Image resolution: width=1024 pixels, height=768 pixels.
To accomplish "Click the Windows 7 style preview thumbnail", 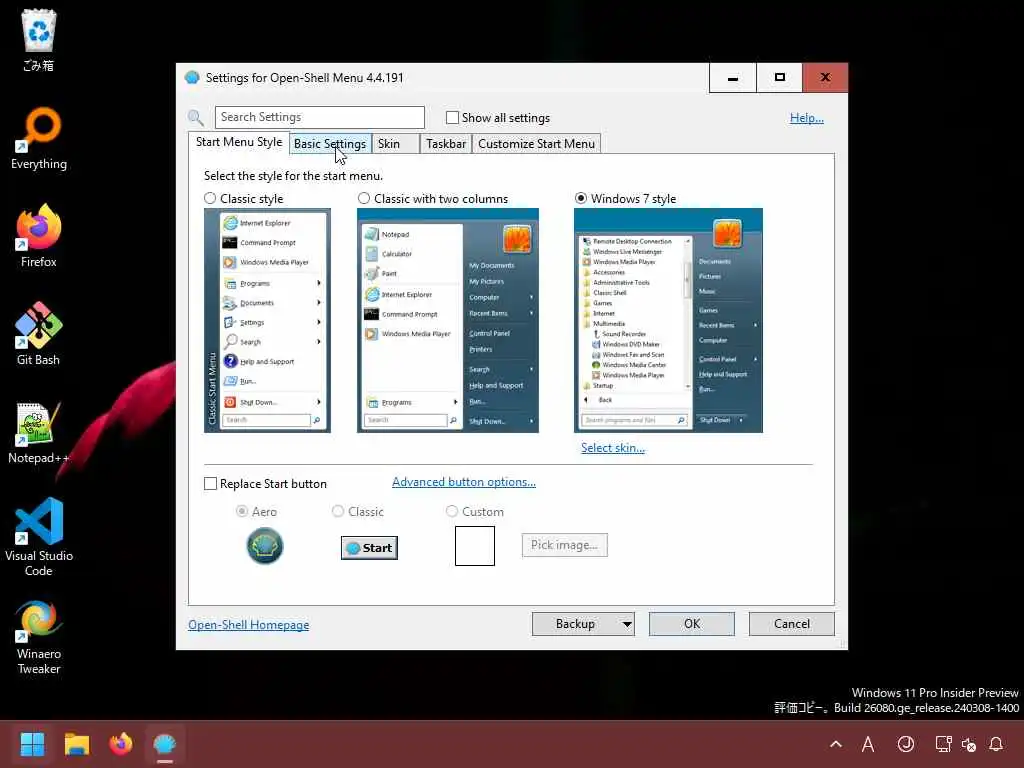I will (x=668, y=320).
